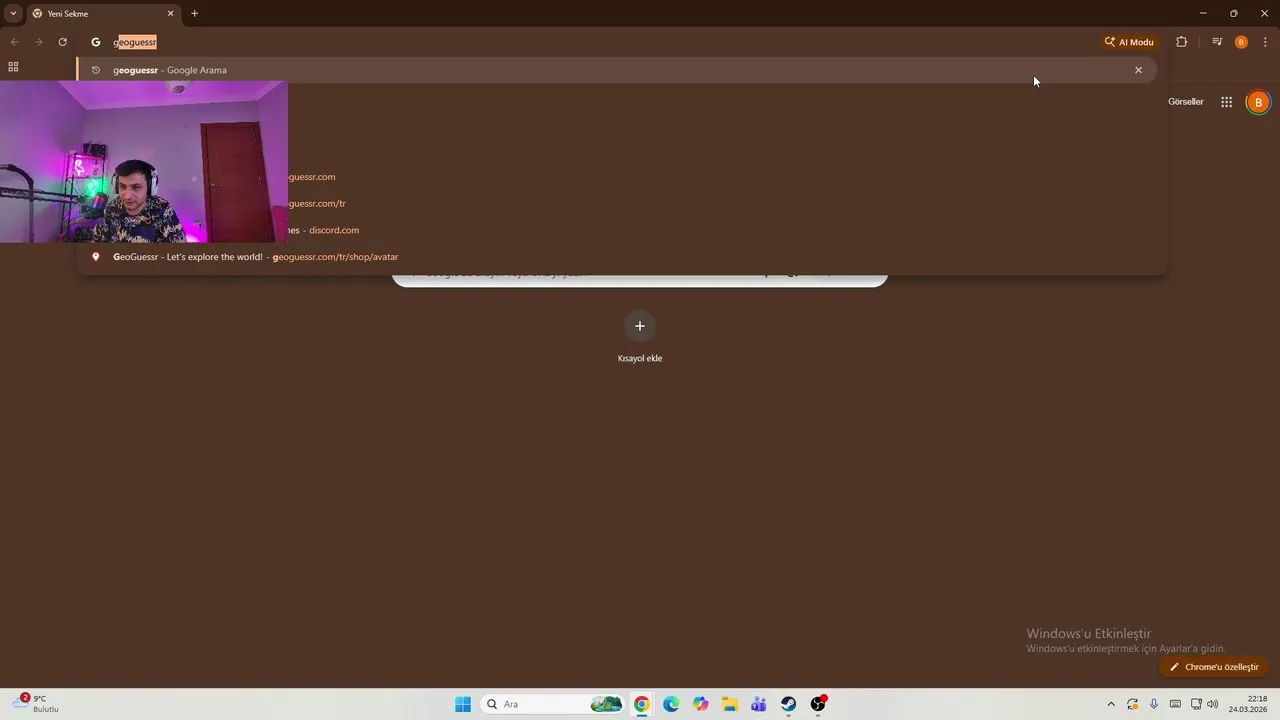This screenshot has height=720, width=1280.
Task: Open the Google apps grid
Action: tap(1226, 102)
